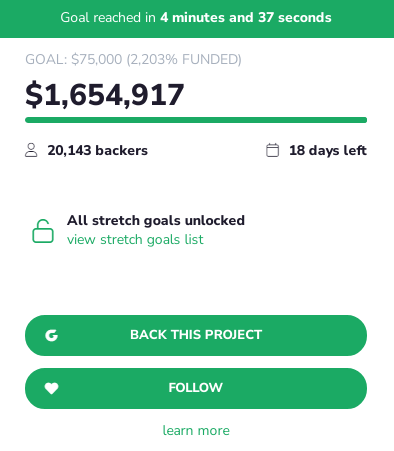Click the 20,143 backers text
The height and width of the screenshot is (451, 394).
97,150
